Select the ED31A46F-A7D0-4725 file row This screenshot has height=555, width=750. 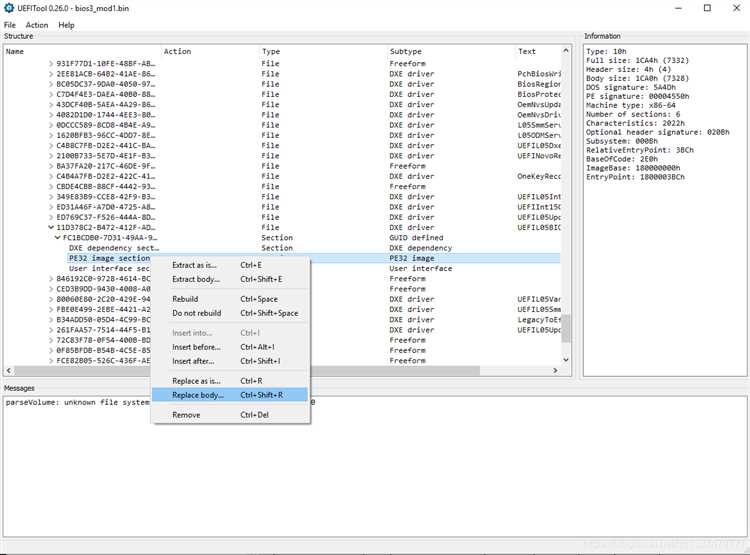pyautogui.click(x=282, y=207)
